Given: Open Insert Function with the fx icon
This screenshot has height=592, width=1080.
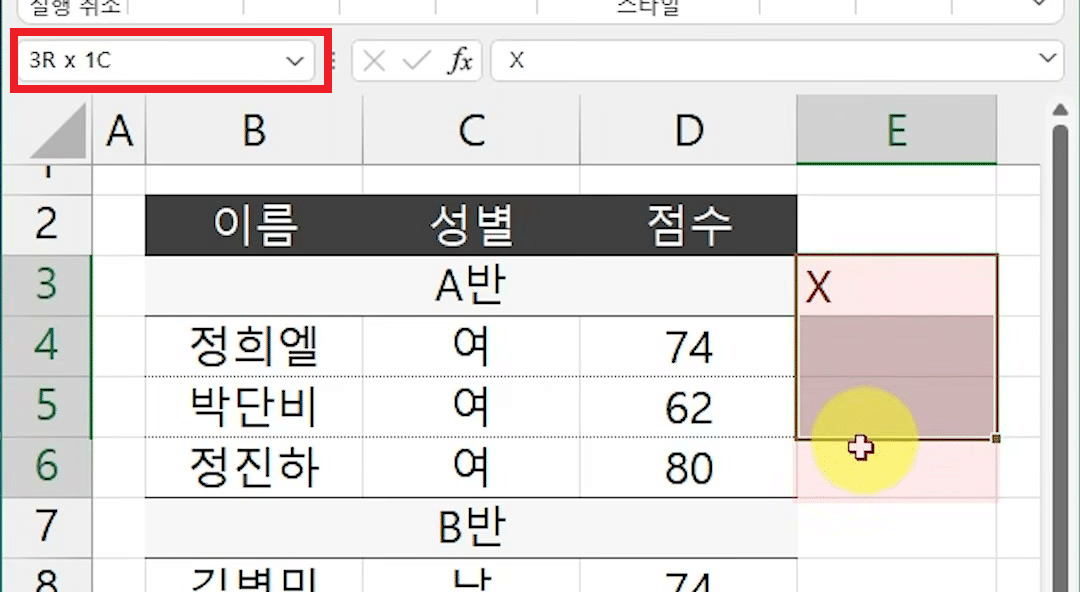Looking at the screenshot, I should point(460,61).
